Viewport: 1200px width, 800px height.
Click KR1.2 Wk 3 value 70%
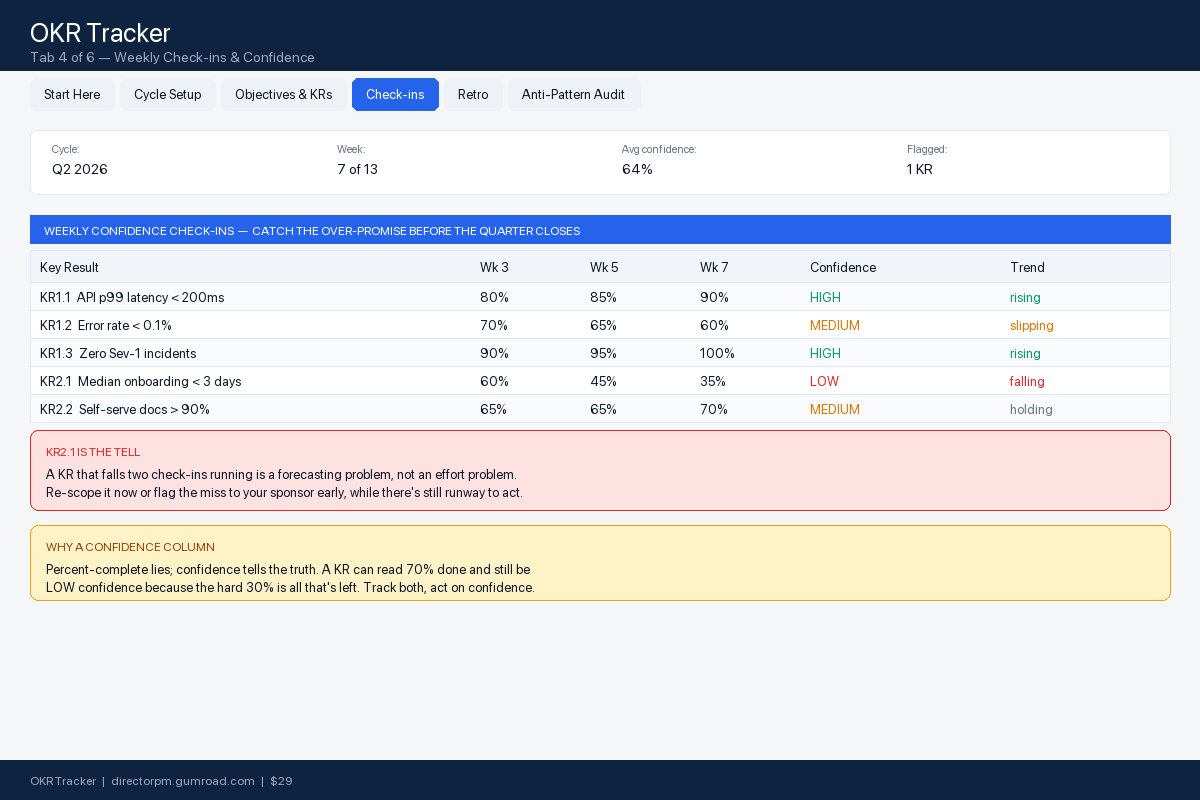(x=494, y=325)
